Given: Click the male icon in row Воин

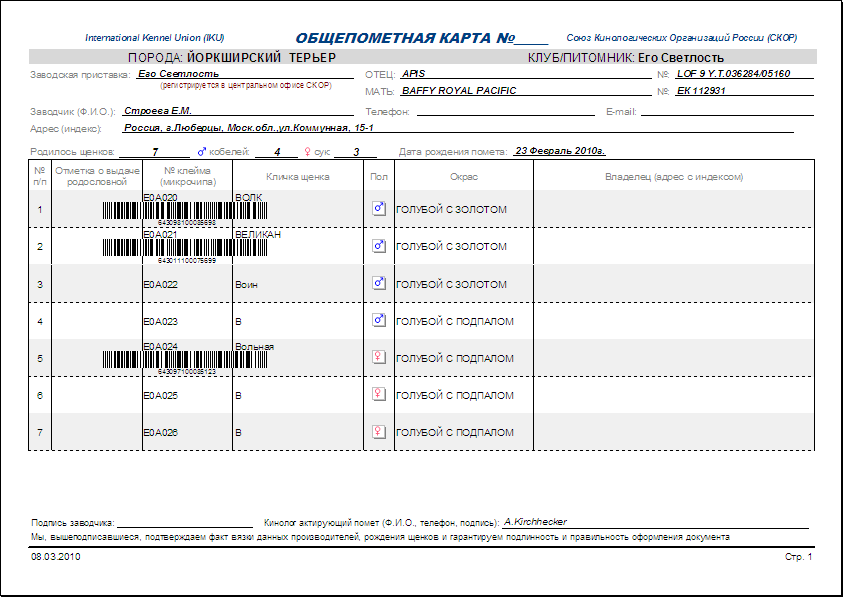Looking at the screenshot, I should [x=379, y=283].
